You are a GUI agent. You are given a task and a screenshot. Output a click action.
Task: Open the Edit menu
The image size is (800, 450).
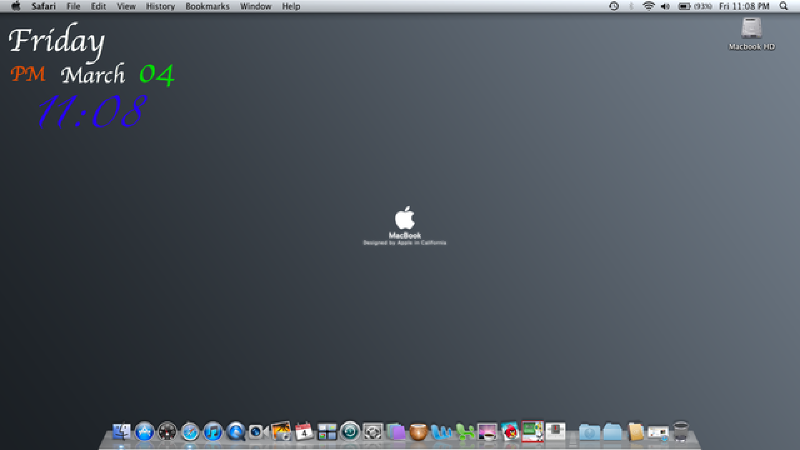[x=98, y=6]
